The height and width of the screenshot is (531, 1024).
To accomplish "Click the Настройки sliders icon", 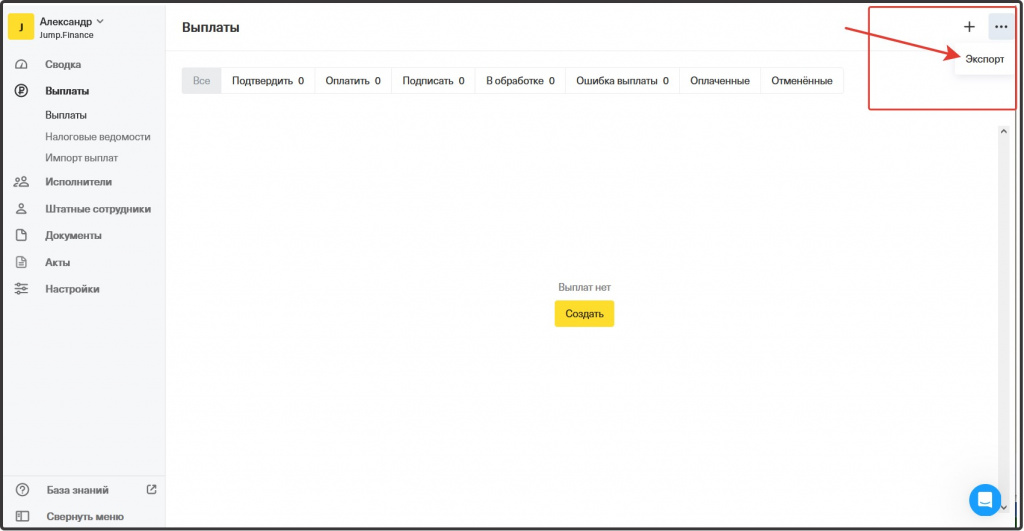I will click(21, 289).
